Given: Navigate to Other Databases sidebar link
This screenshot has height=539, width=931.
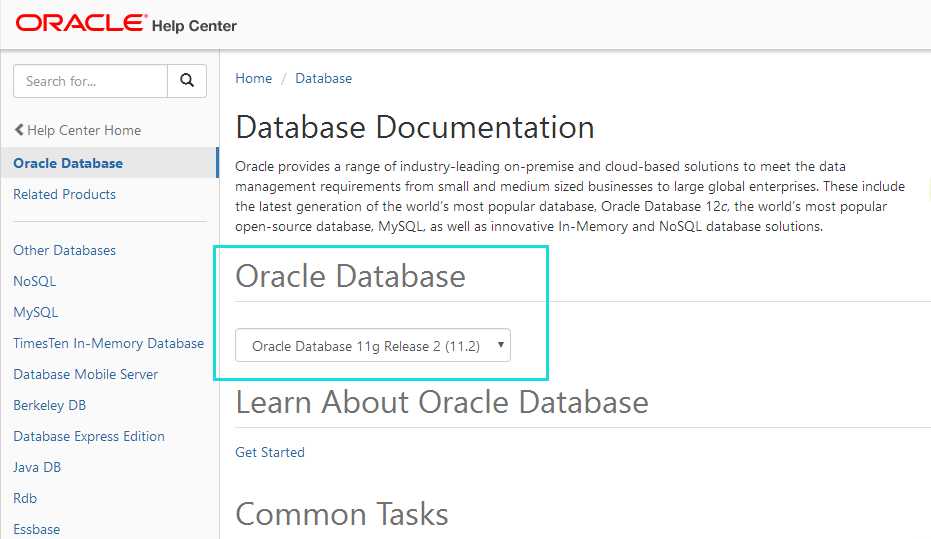Looking at the screenshot, I should [x=64, y=250].
